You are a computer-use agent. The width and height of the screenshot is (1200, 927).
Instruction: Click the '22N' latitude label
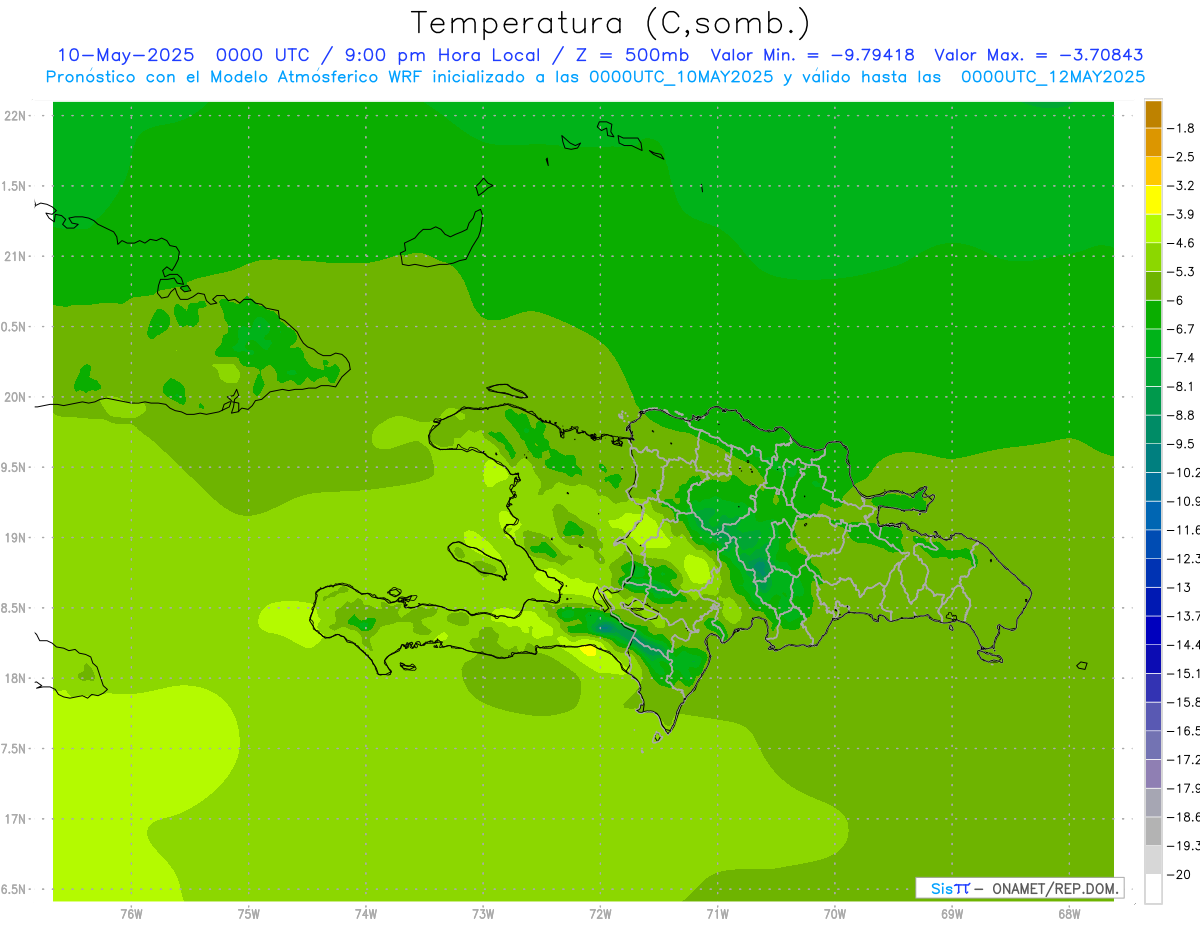(x=17, y=116)
